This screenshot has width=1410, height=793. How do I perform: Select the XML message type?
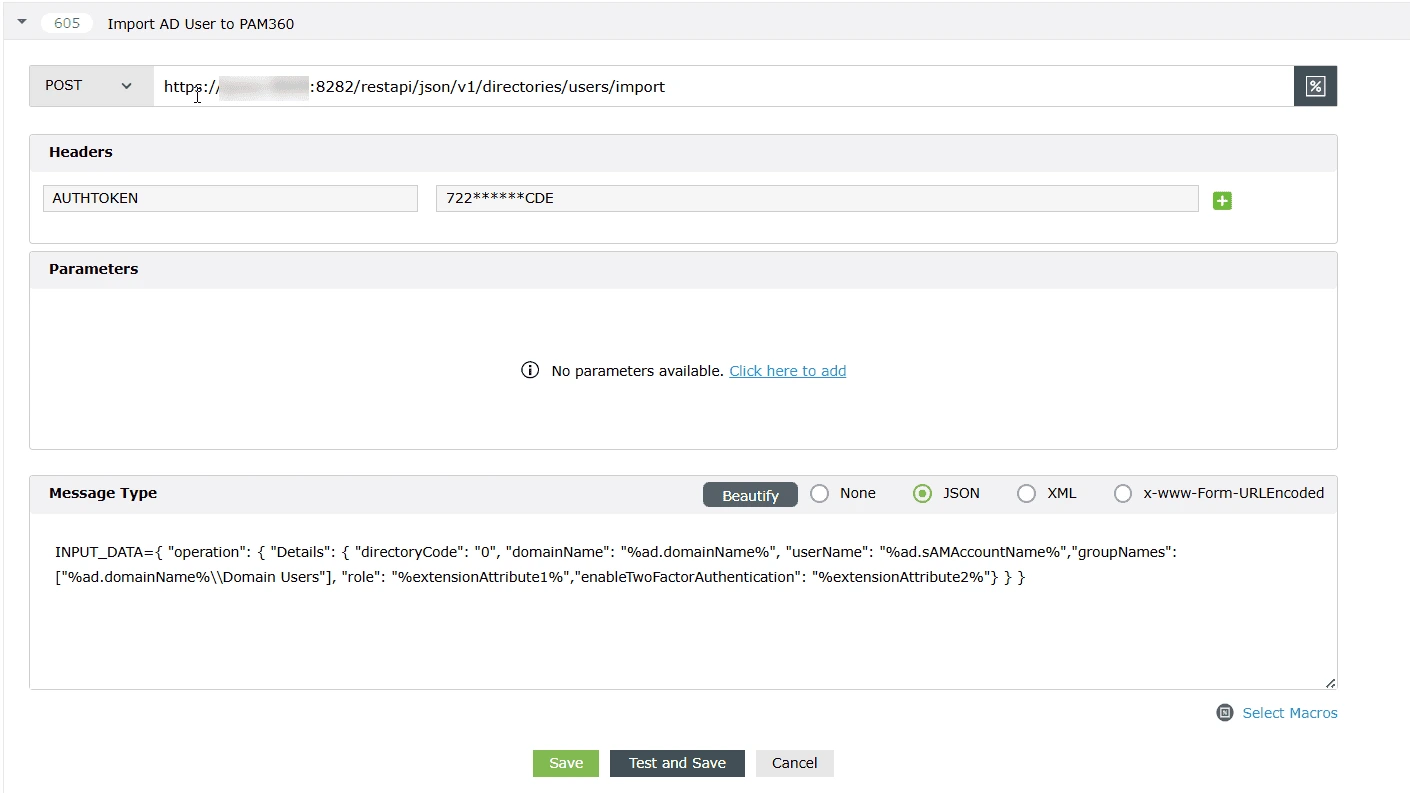tap(1026, 493)
